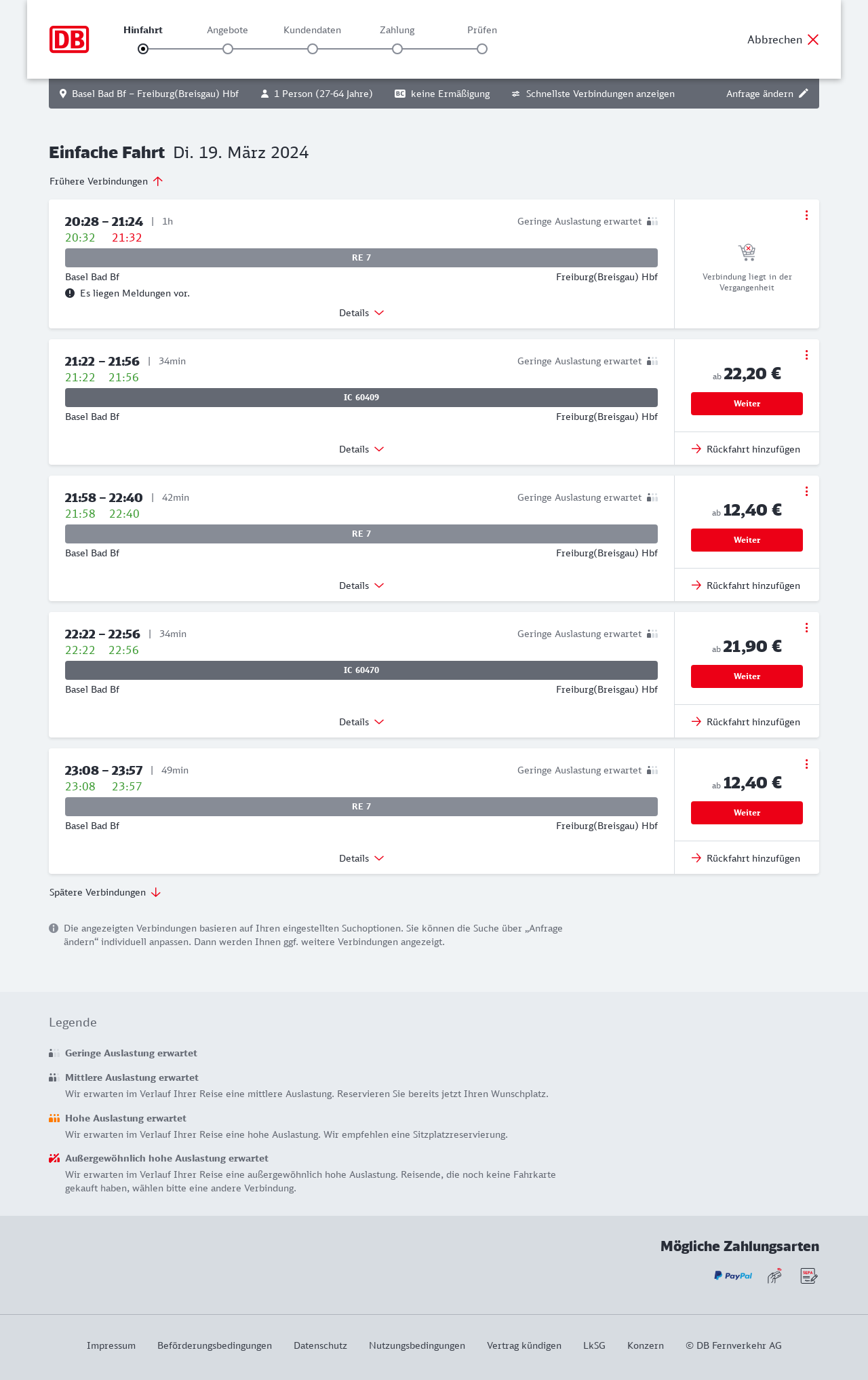Open the Datenschutz footer link
This screenshot has height=1380, width=868.
tap(320, 1345)
